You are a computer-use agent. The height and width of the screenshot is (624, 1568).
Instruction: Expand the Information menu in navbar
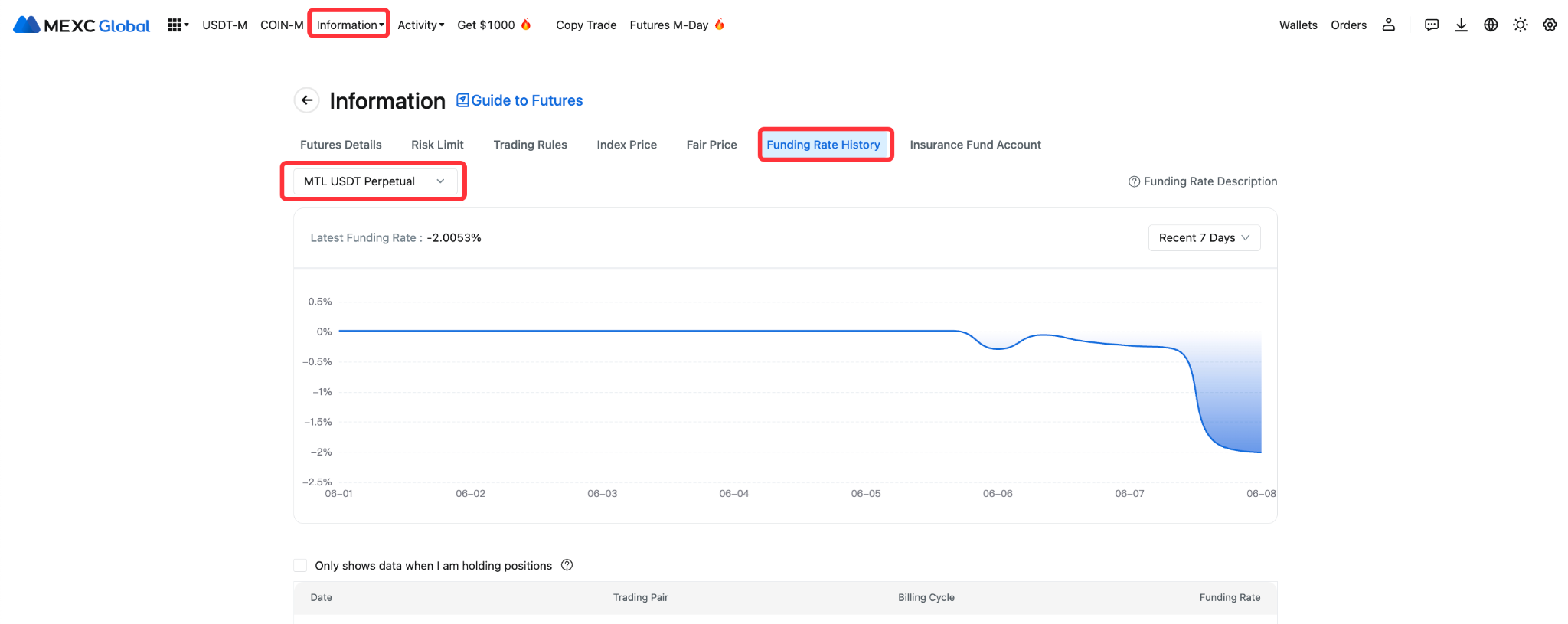pyautogui.click(x=349, y=25)
